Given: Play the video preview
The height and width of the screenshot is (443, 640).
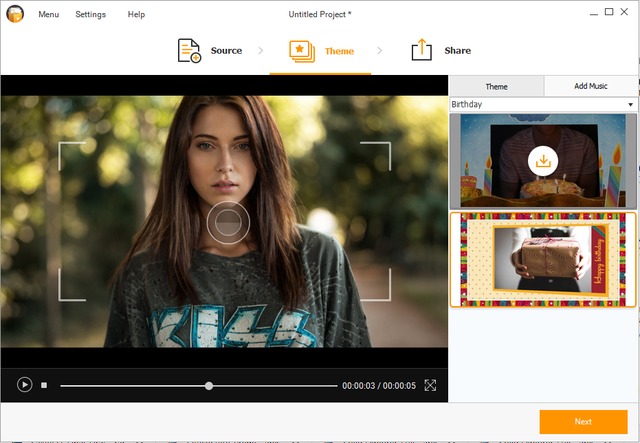Looking at the screenshot, I should tap(25, 385).
